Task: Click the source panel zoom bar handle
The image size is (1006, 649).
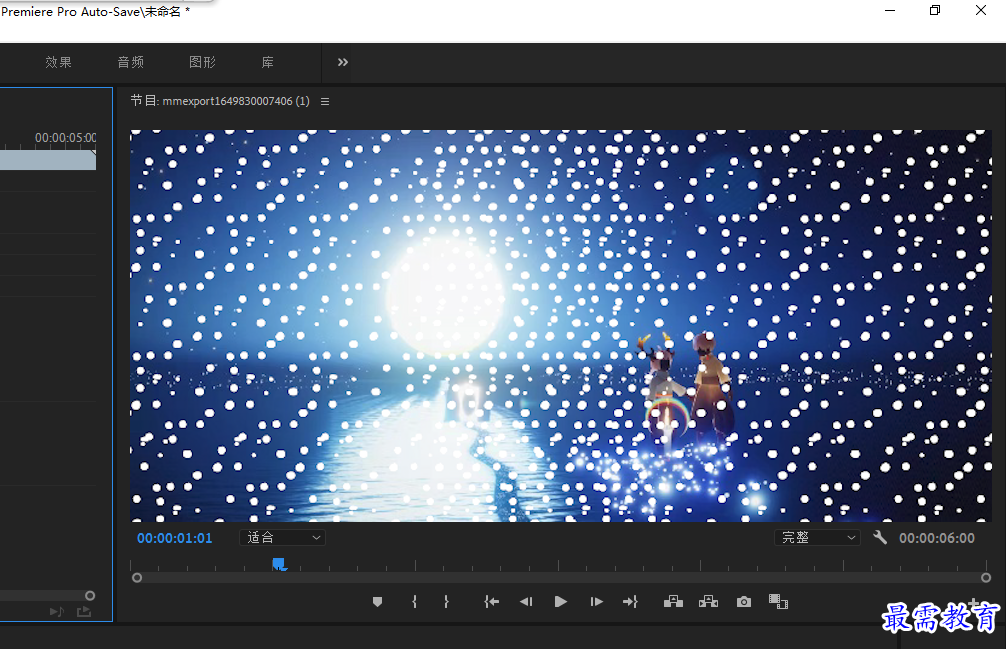Action: (x=90, y=596)
